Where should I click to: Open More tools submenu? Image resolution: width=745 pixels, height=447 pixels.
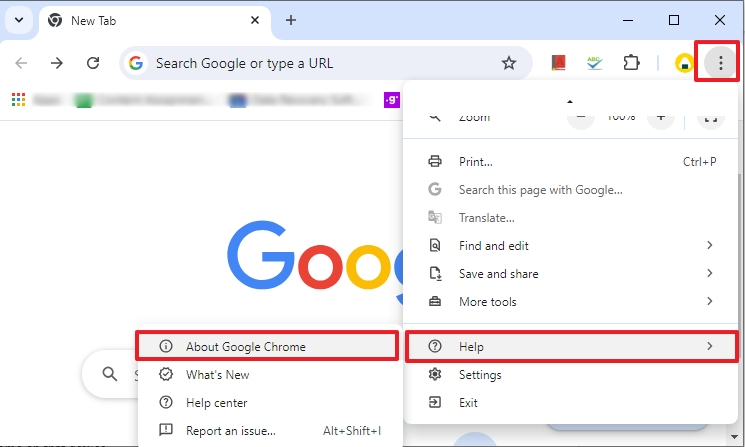[570, 302]
